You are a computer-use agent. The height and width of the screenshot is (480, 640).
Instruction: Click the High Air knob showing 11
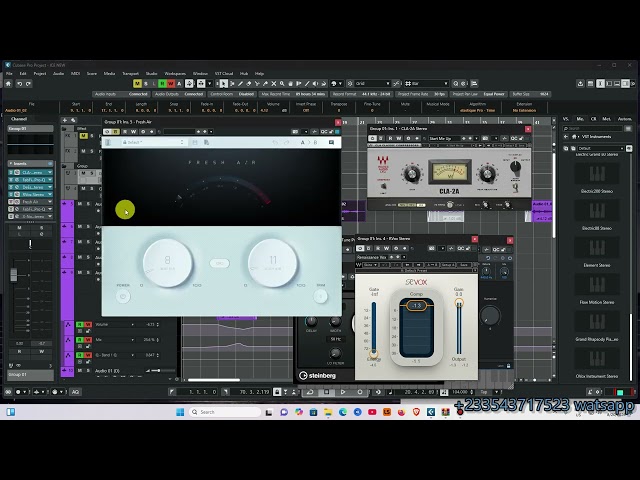pyautogui.click(x=273, y=263)
